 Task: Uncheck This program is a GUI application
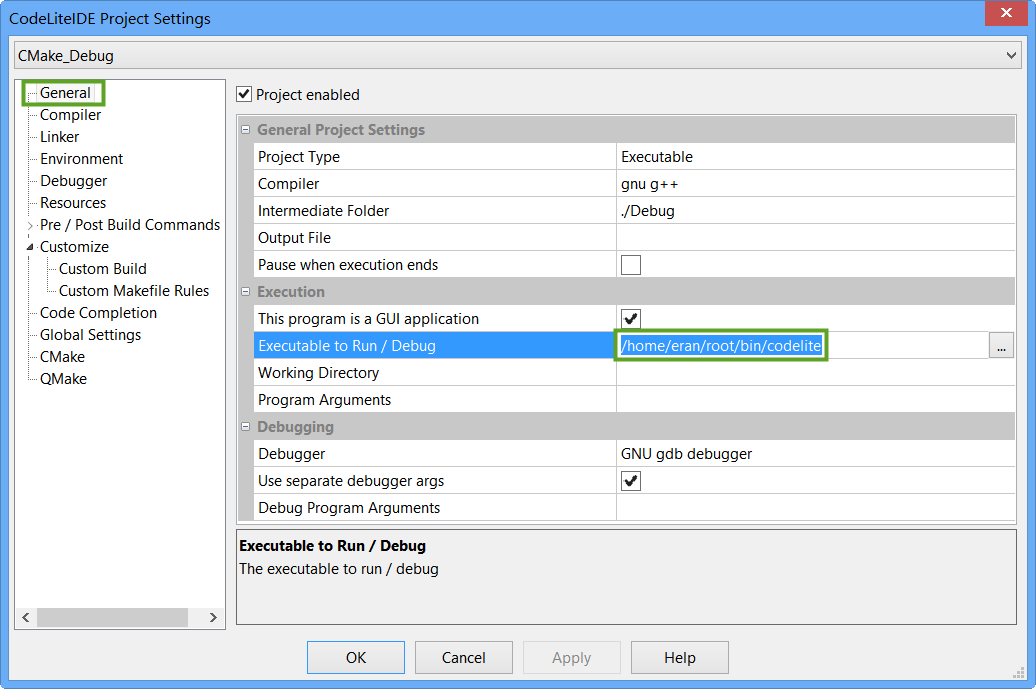tap(631, 318)
